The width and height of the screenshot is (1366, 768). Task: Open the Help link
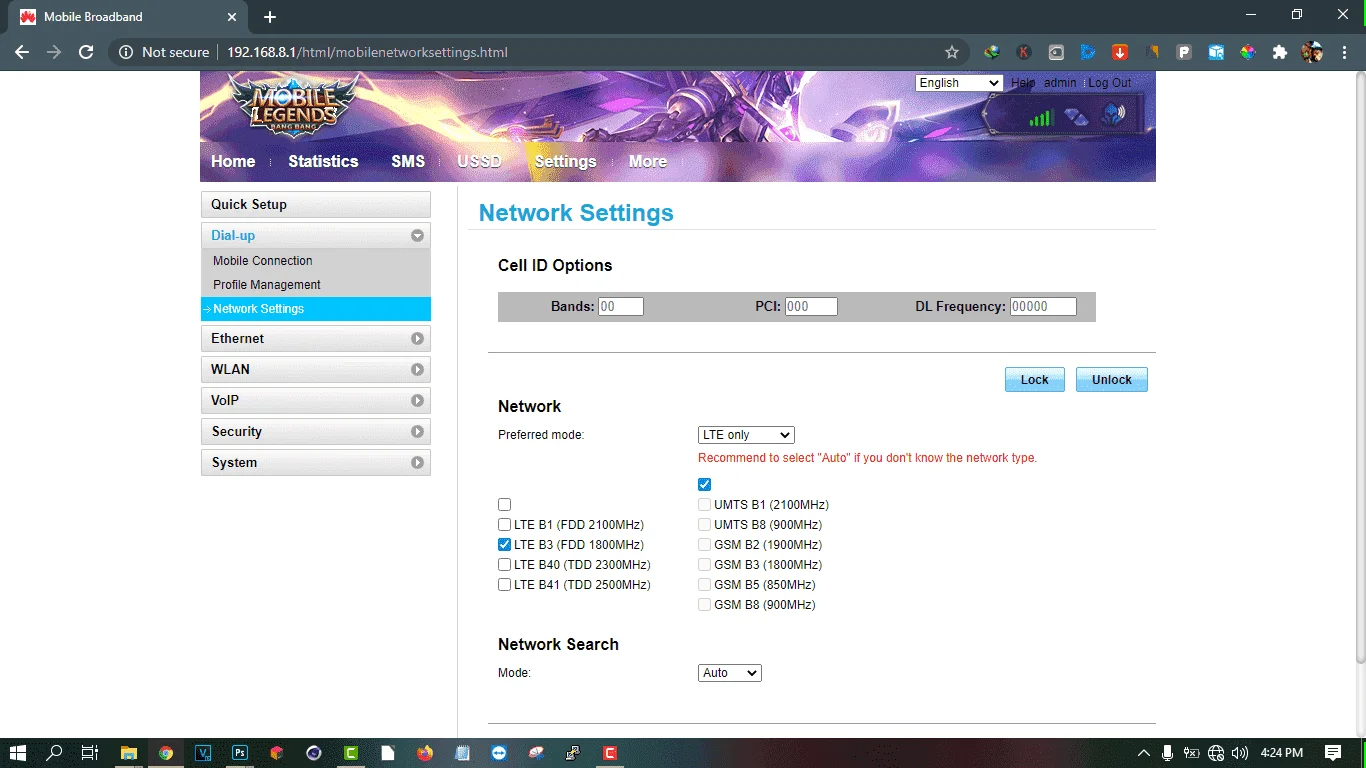[1023, 83]
